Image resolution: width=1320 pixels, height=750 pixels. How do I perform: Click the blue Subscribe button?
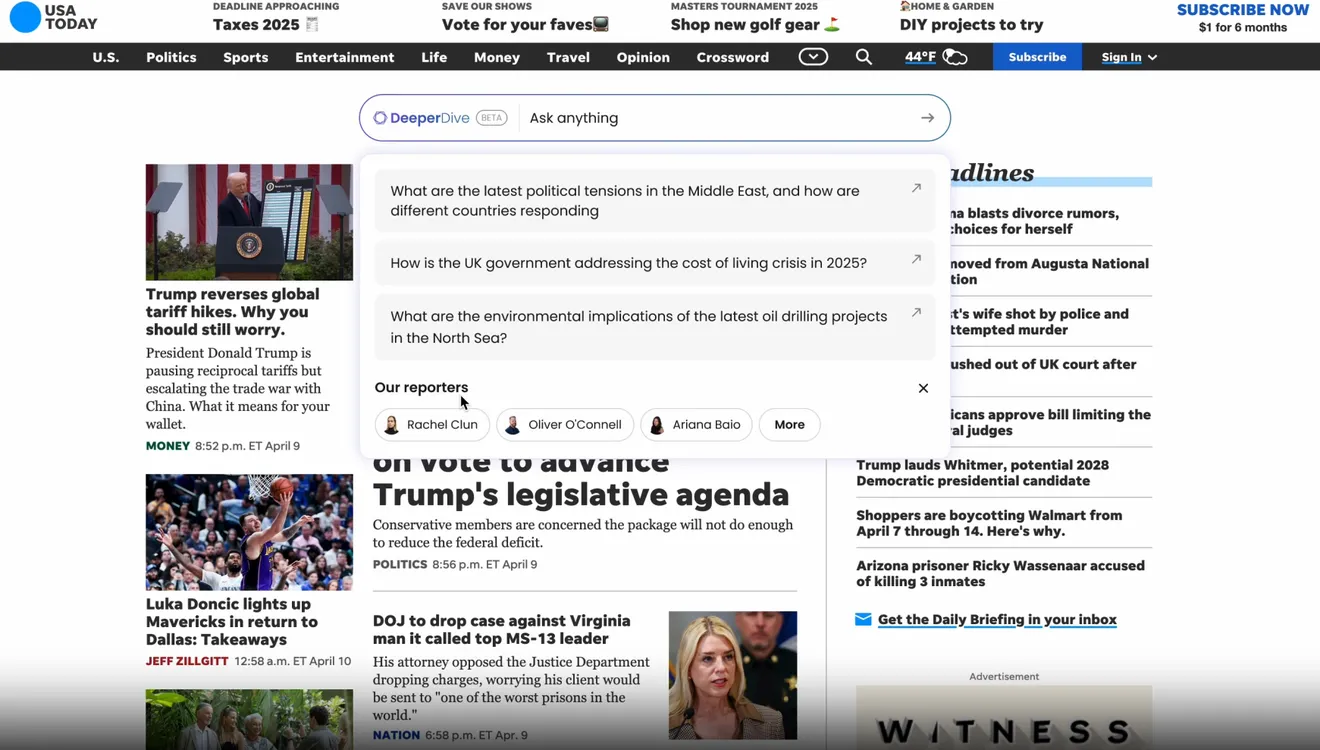tap(1037, 57)
